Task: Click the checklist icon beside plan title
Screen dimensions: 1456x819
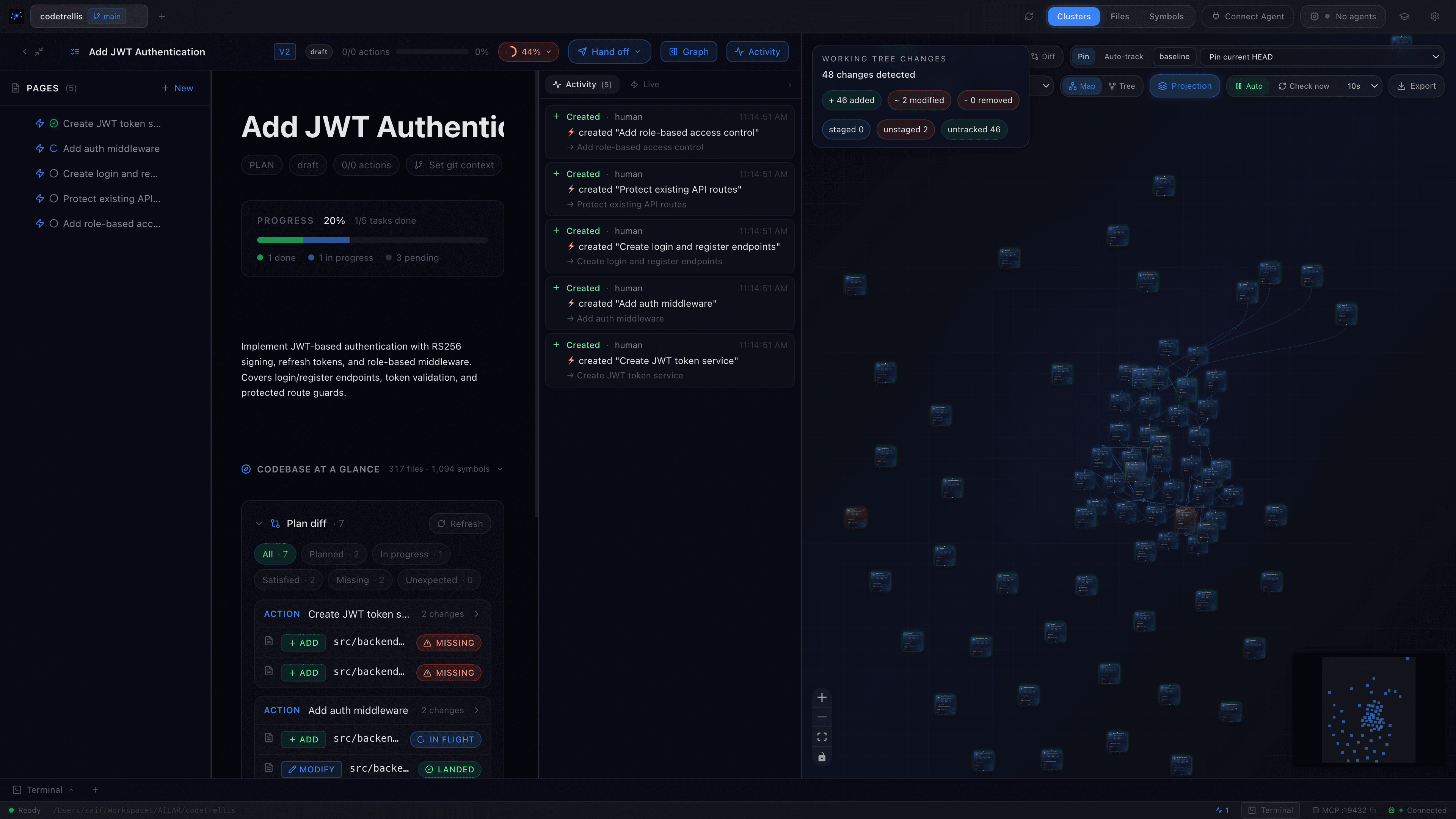Action: (75, 52)
